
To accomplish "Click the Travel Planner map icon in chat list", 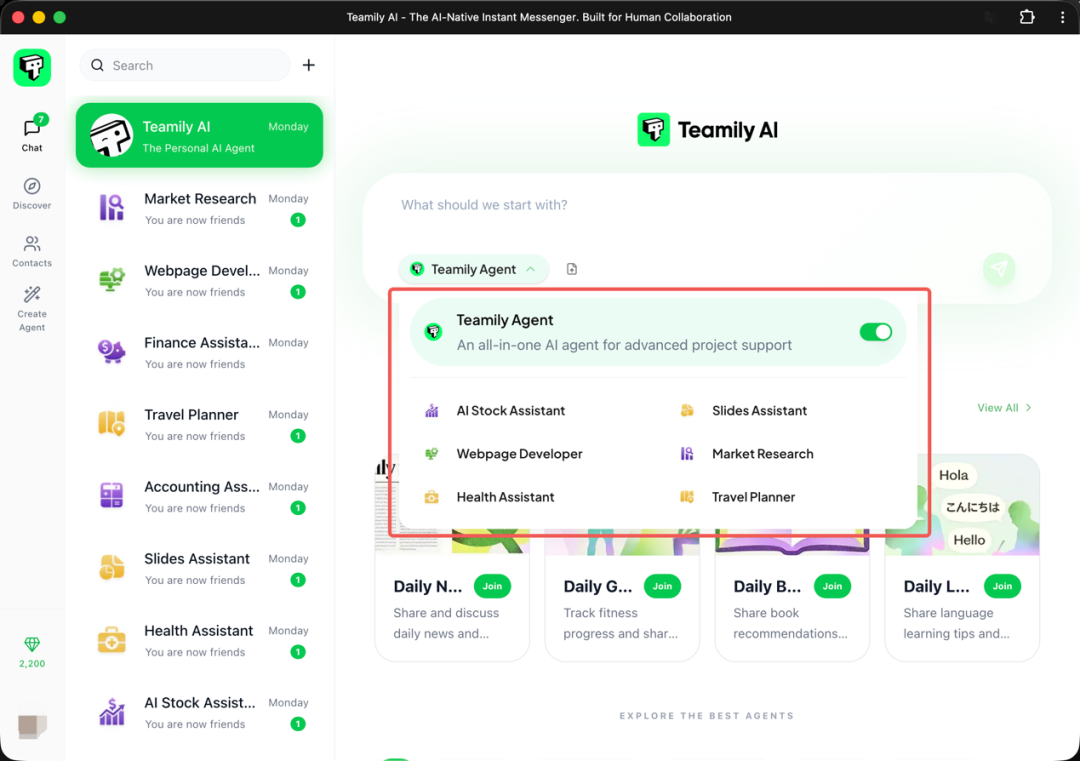I will tap(112, 424).
